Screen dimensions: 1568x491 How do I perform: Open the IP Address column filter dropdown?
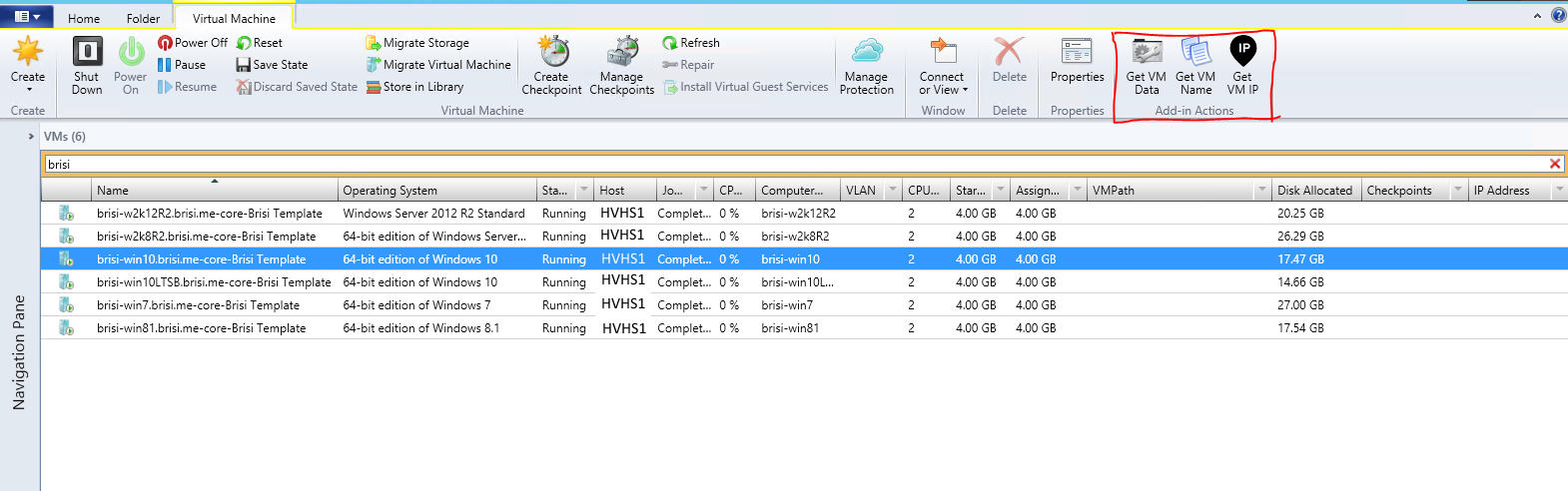tap(1558, 190)
